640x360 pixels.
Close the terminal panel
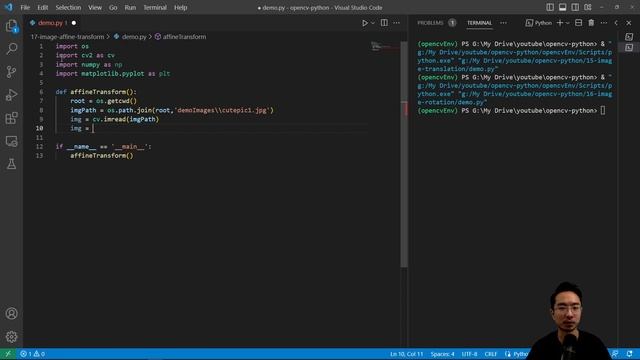(629, 23)
